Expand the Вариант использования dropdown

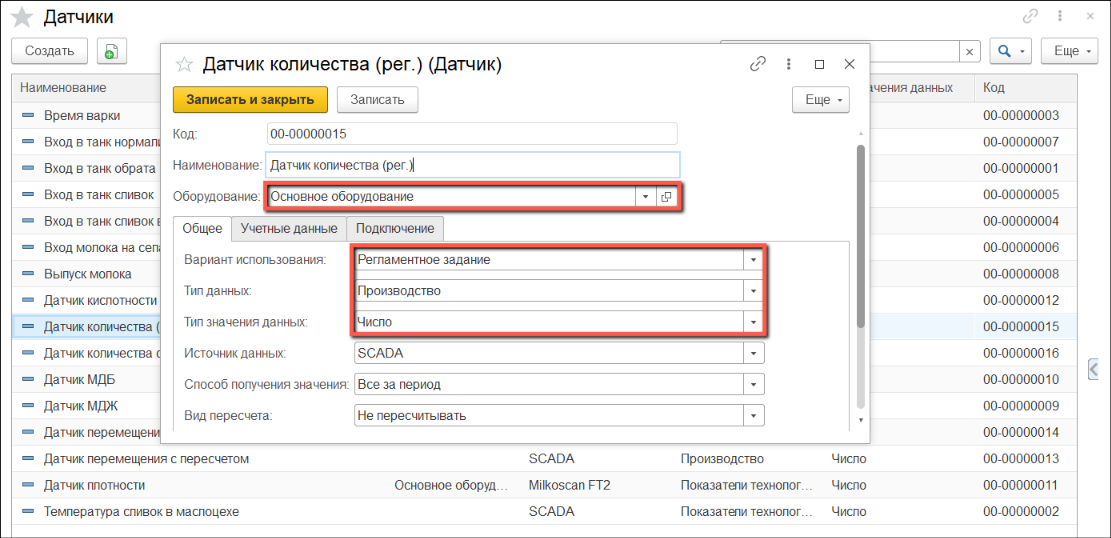click(752, 260)
